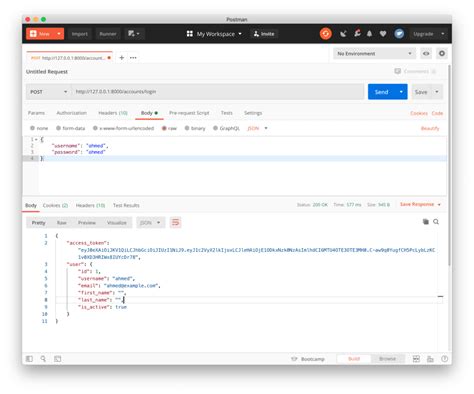Select the none body radio button
Image resolution: width=474 pixels, height=394 pixels.
(32, 128)
